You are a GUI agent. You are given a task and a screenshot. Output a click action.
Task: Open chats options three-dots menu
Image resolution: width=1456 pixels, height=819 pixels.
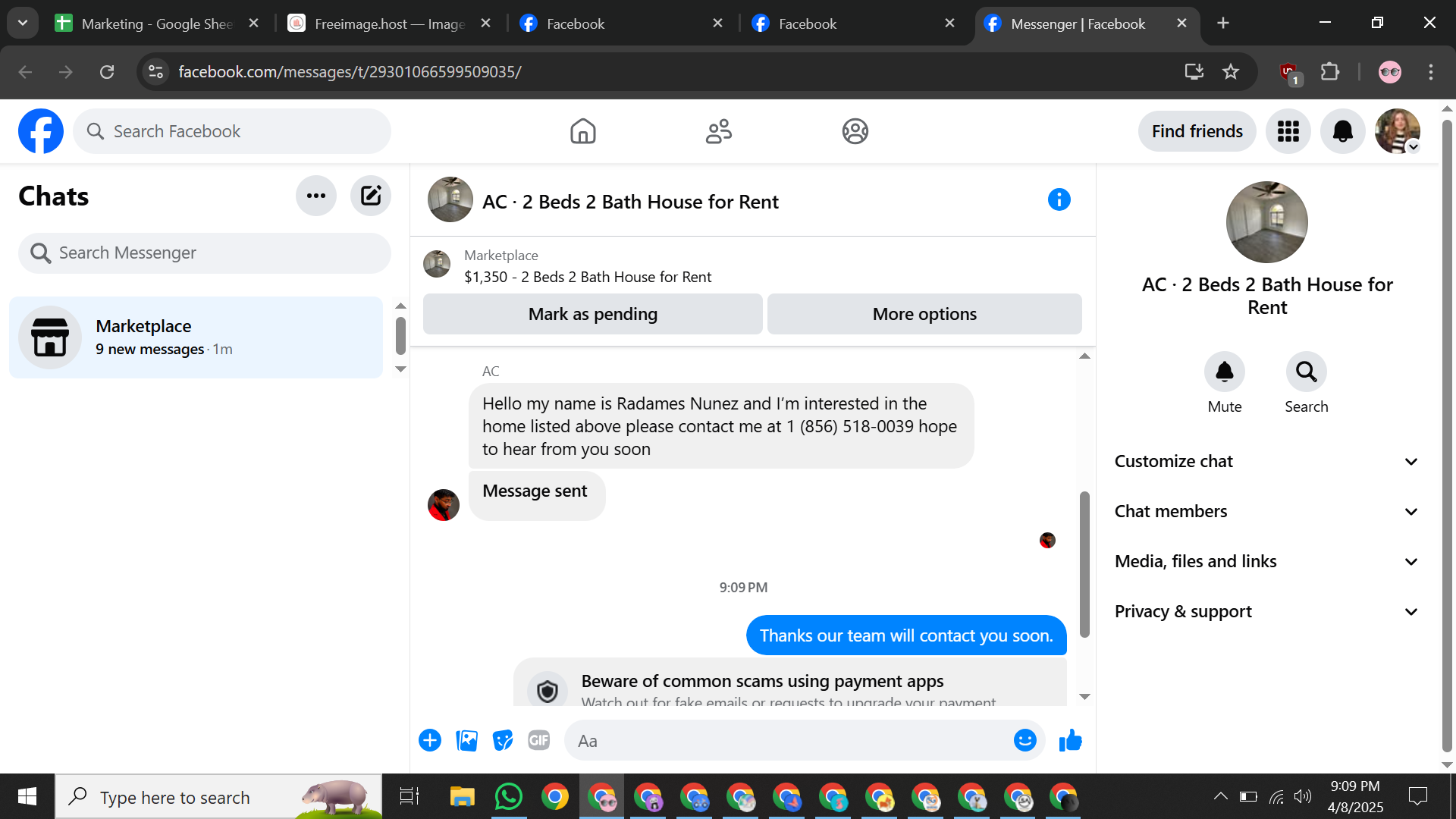(315, 196)
